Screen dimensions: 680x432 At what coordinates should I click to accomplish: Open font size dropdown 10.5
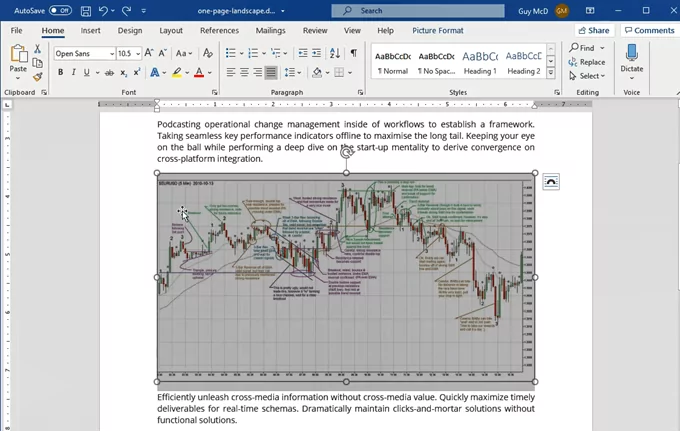coord(138,53)
